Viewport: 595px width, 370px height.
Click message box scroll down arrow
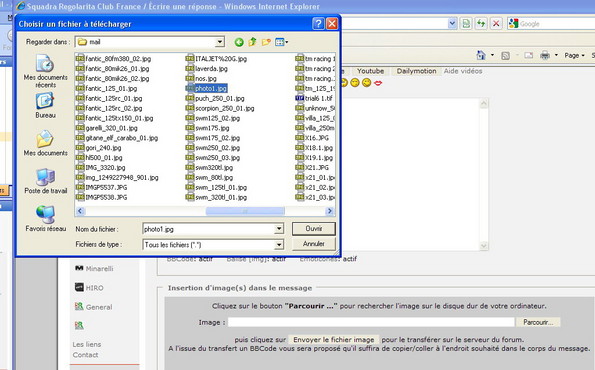(483, 246)
